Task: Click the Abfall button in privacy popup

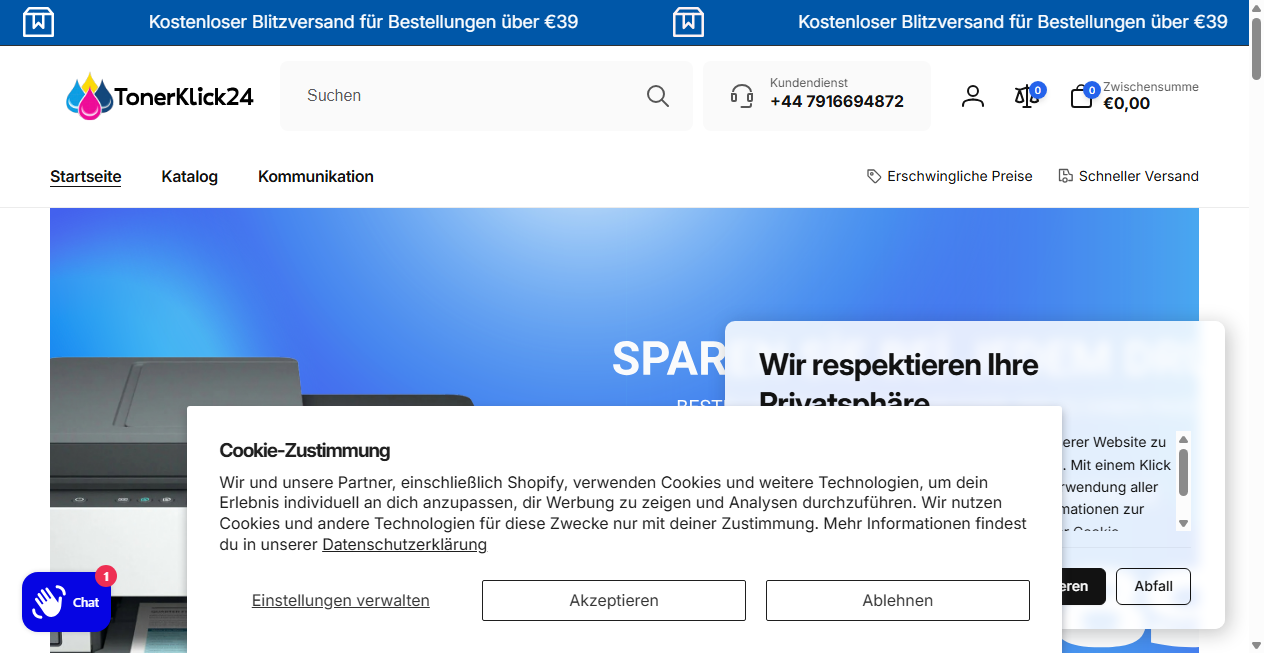Action: pos(1152,586)
